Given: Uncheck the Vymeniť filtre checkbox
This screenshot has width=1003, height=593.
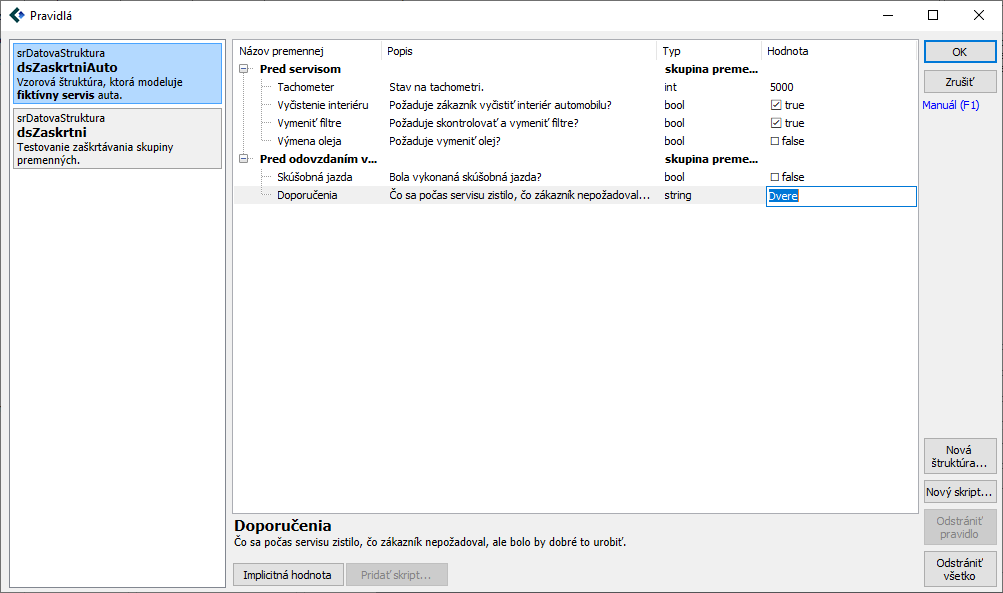Looking at the screenshot, I should pos(775,123).
